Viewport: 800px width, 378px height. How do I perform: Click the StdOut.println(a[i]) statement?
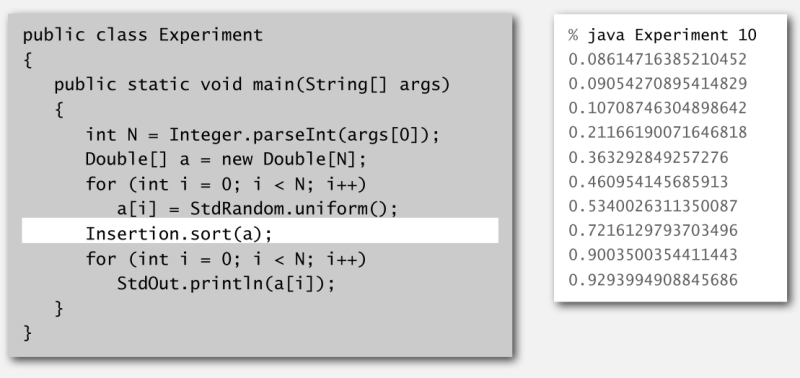pyautogui.click(x=226, y=283)
